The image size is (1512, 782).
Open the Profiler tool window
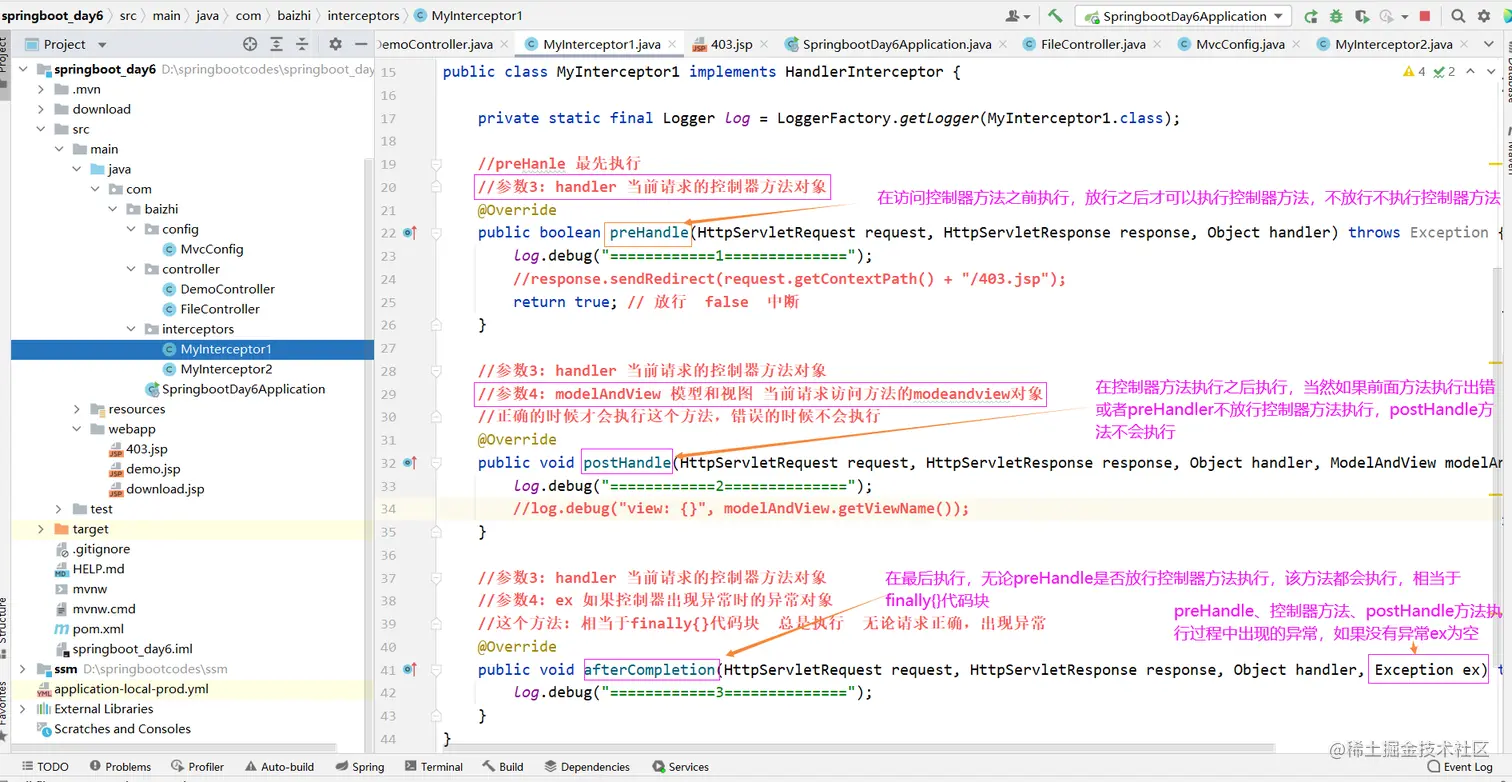tap(197, 767)
